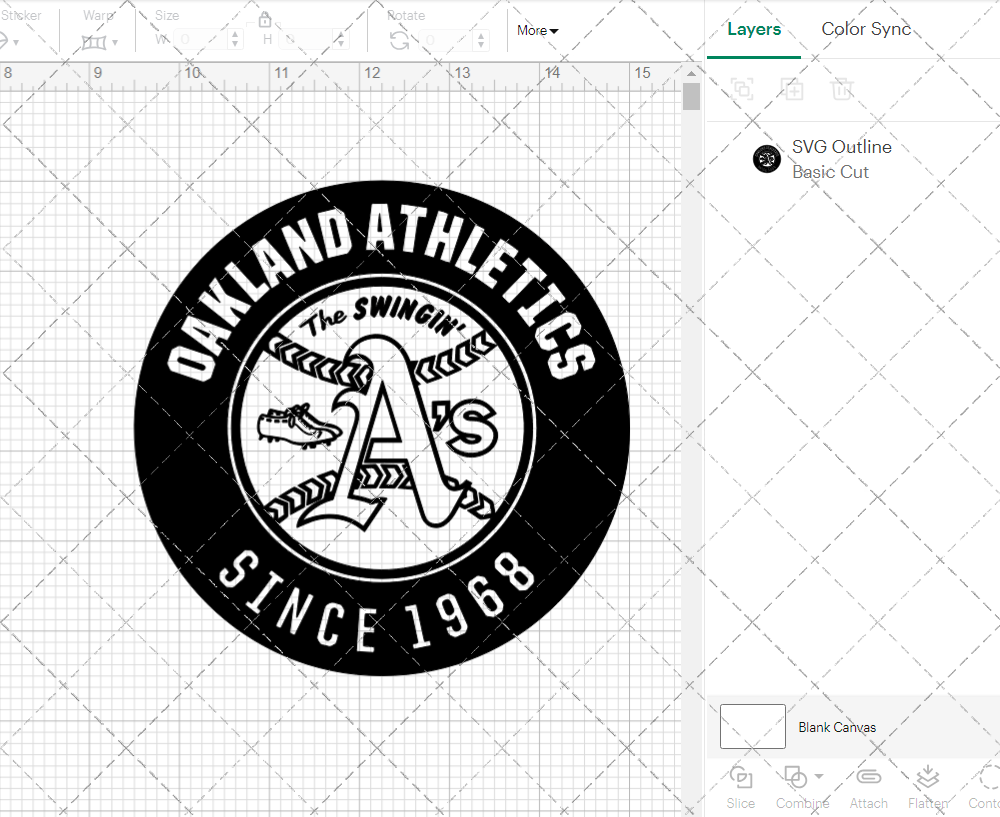Switch to the Layers tab

coord(754,29)
